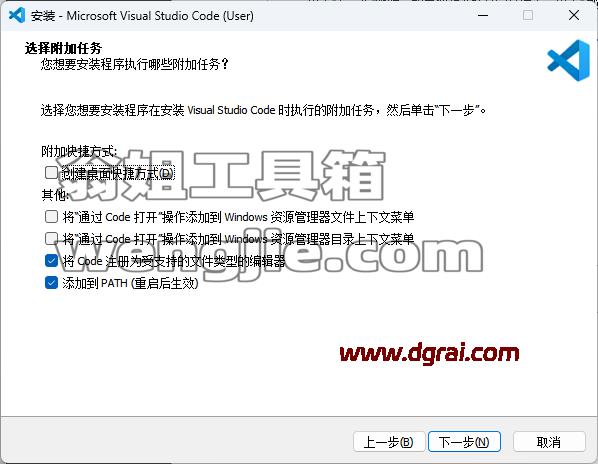Check the 创建桌面快捷方式(D) checkbox
The height and width of the screenshot is (464, 598).
[x=51, y=173]
